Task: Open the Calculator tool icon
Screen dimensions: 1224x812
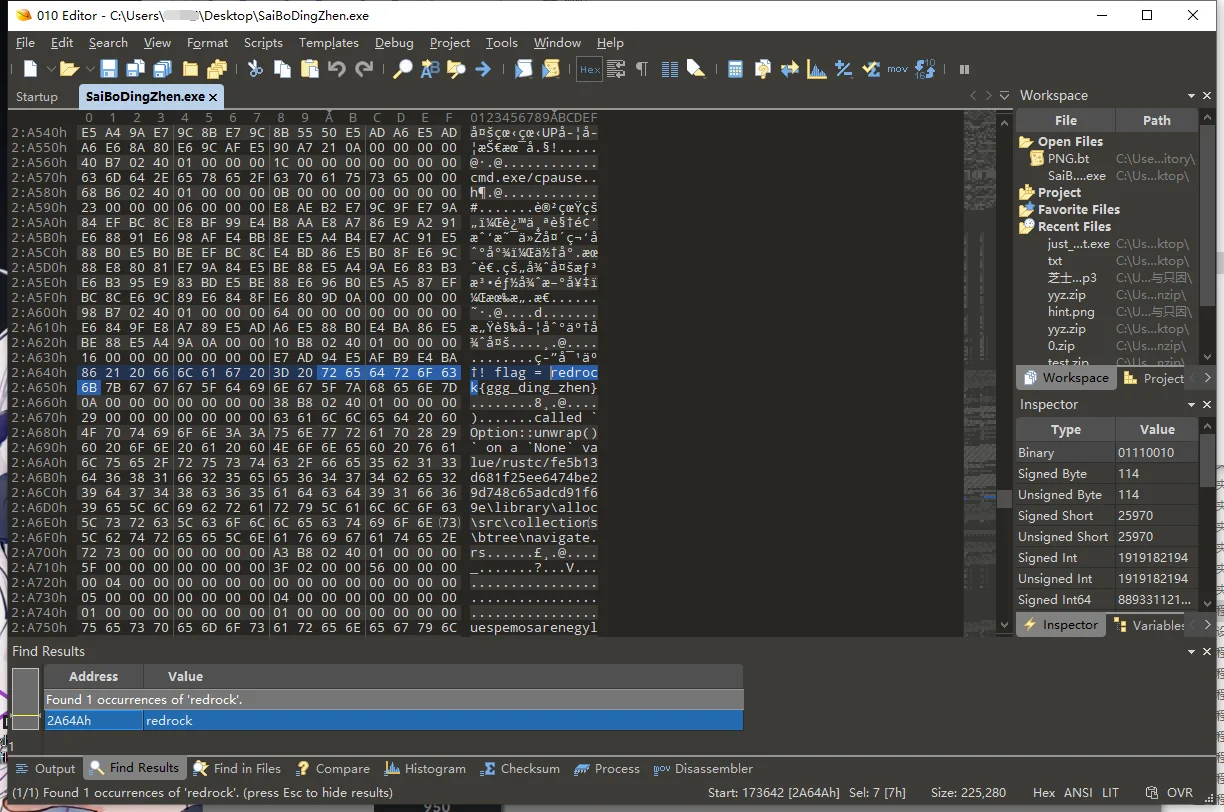Action: [736, 69]
